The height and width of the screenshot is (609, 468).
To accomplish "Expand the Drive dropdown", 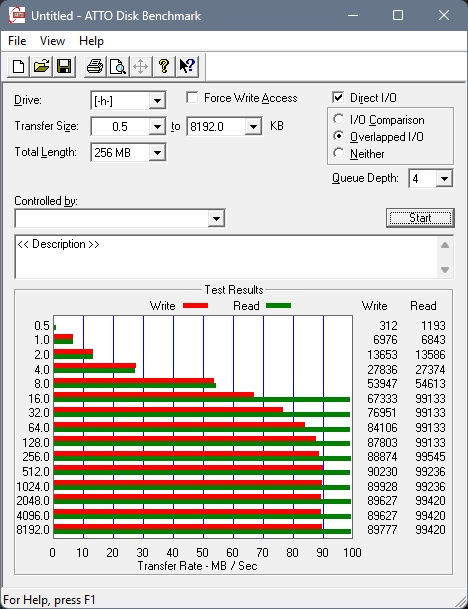I will [157, 101].
